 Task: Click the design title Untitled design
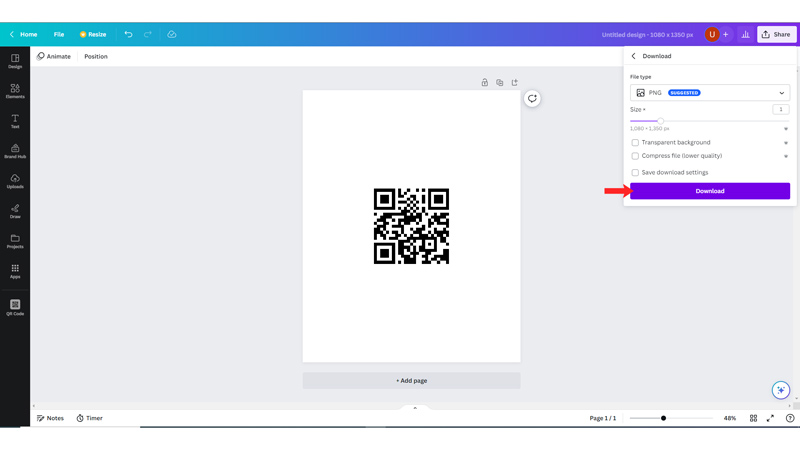click(x=647, y=34)
